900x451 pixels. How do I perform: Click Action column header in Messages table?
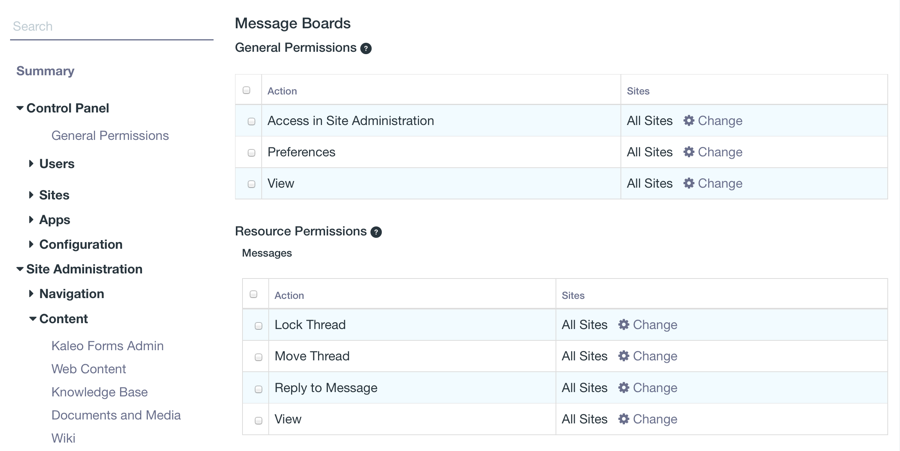pyautogui.click(x=289, y=296)
